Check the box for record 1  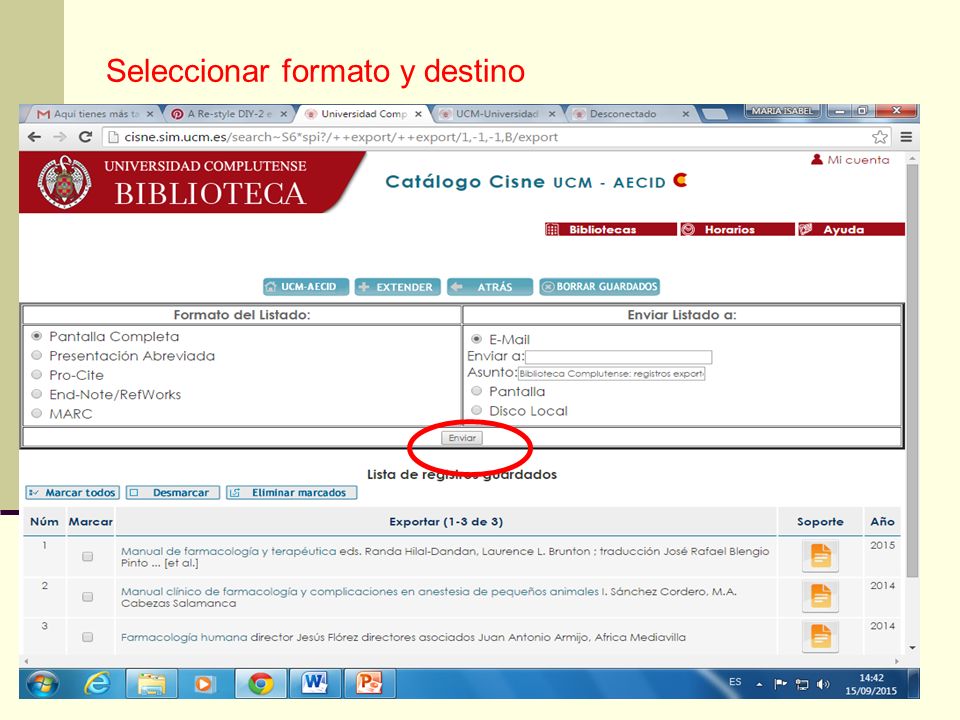pyautogui.click(x=88, y=557)
